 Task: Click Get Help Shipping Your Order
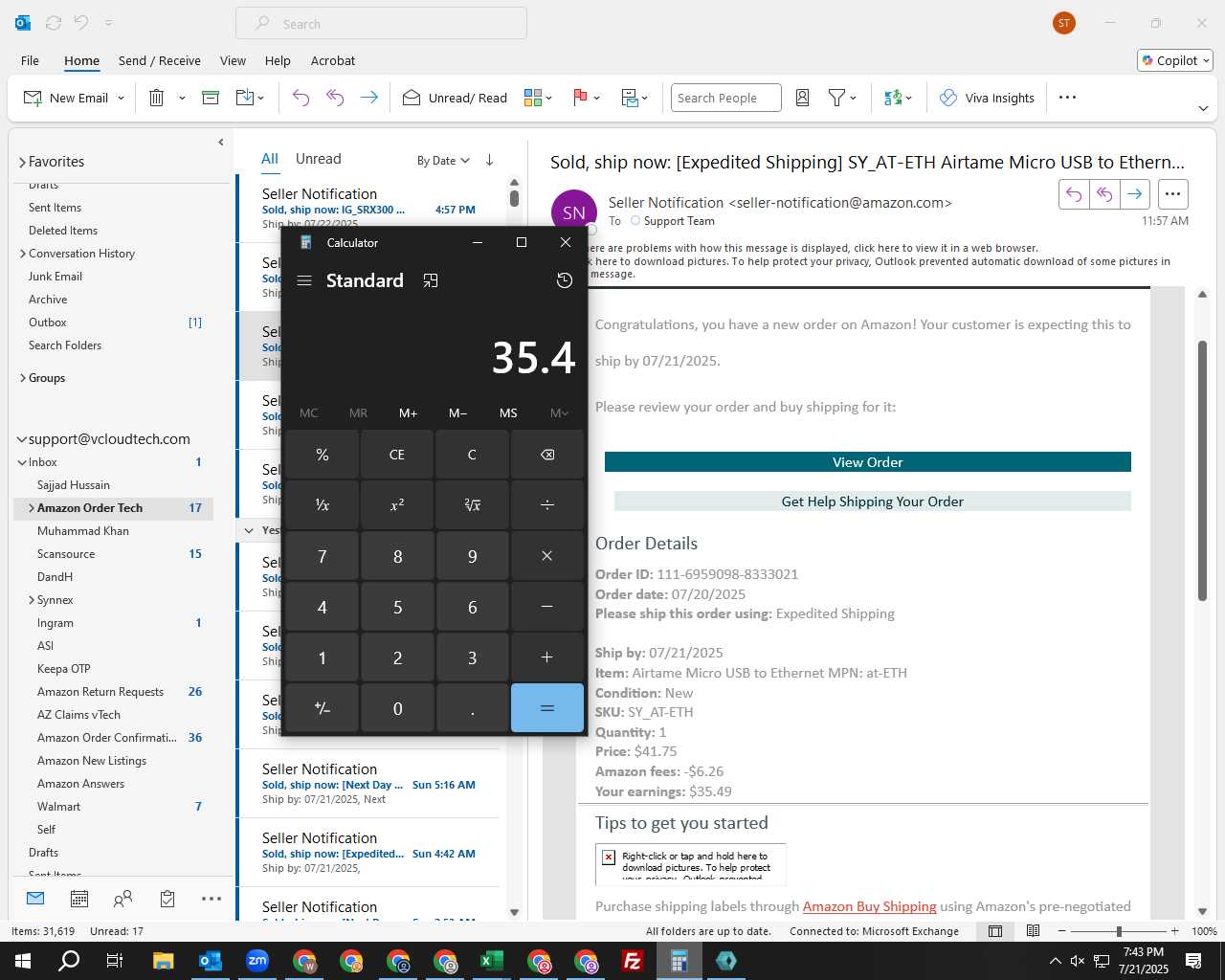(x=873, y=501)
